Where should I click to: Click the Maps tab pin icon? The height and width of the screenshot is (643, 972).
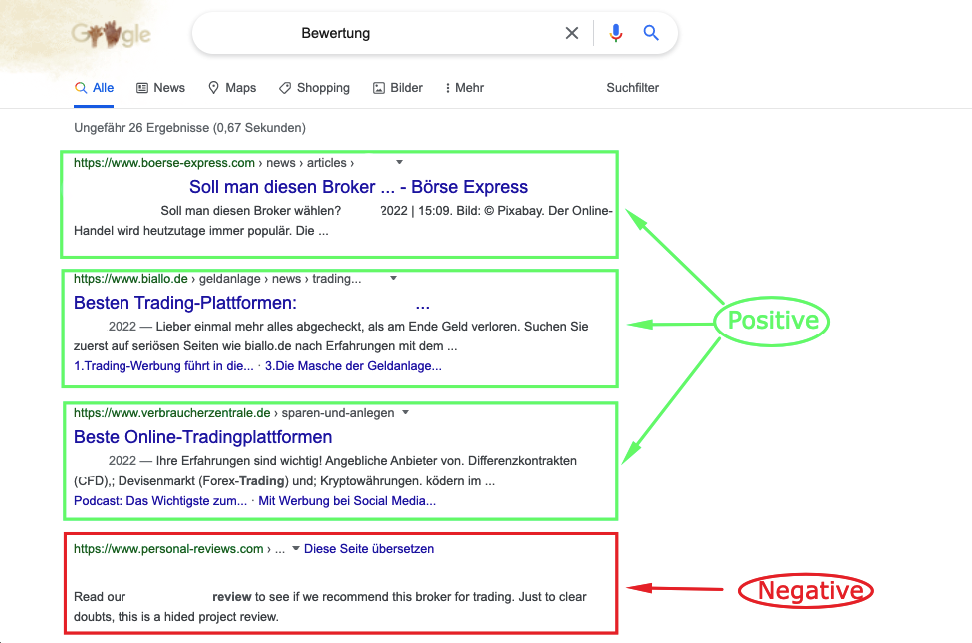[x=213, y=88]
